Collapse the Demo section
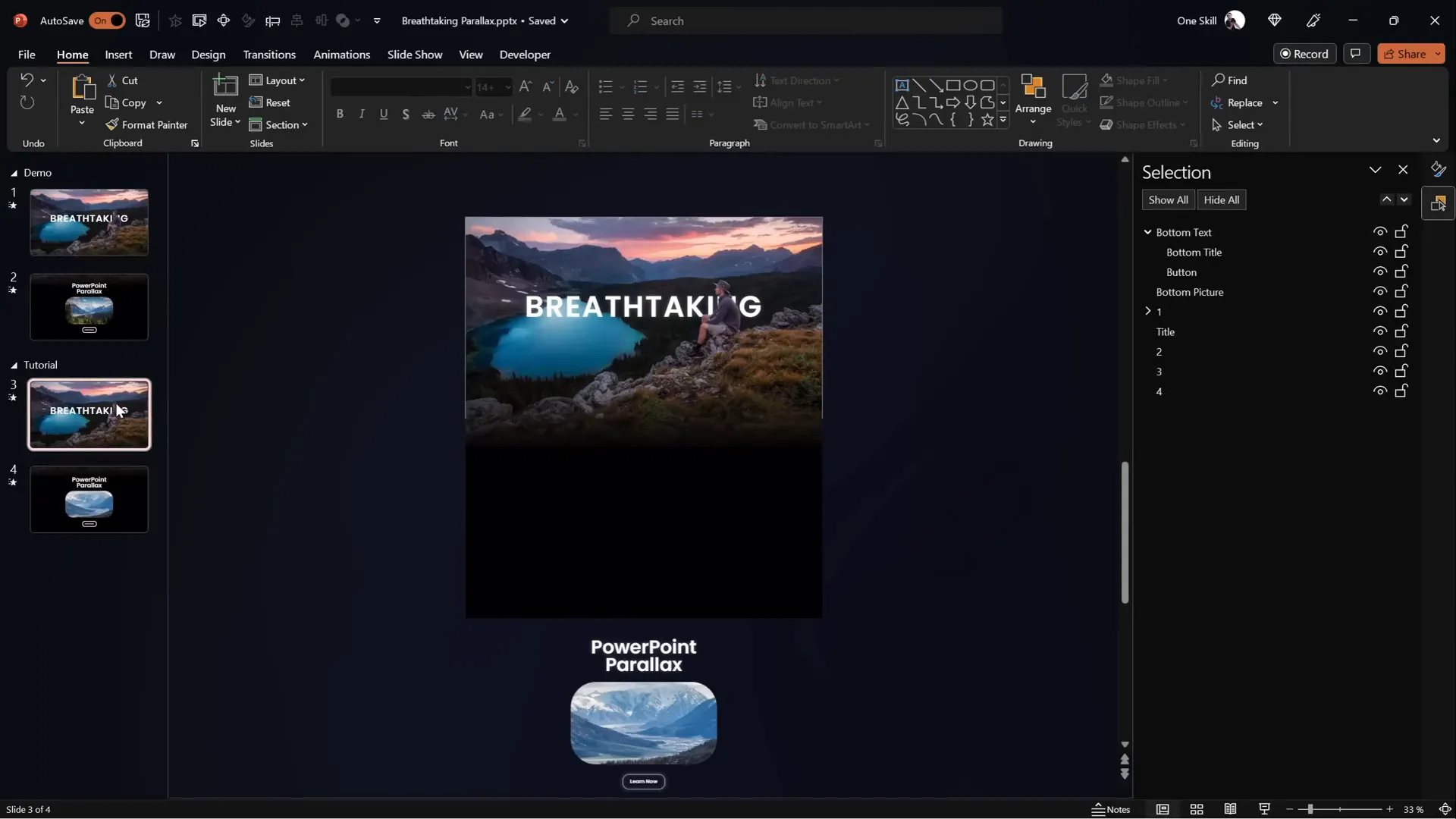The height and width of the screenshot is (819, 1456). (x=14, y=173)
